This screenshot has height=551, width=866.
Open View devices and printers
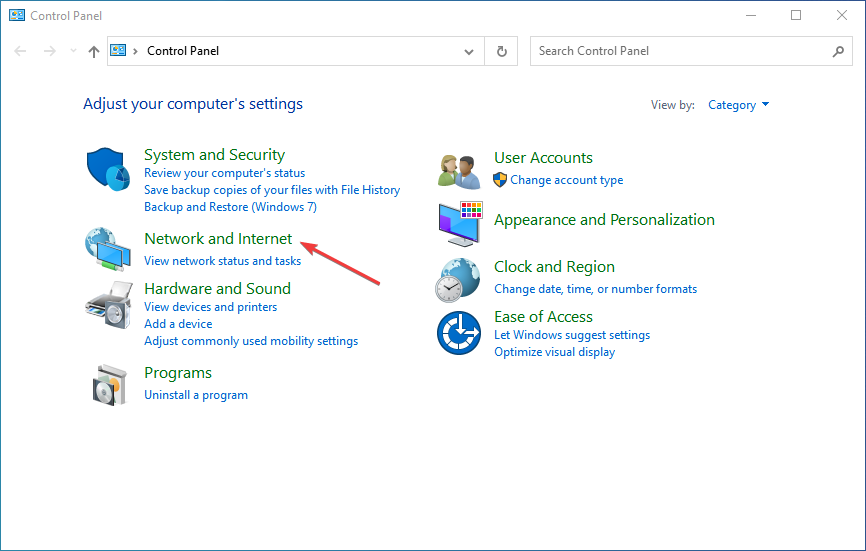click(x=210, y=307)
